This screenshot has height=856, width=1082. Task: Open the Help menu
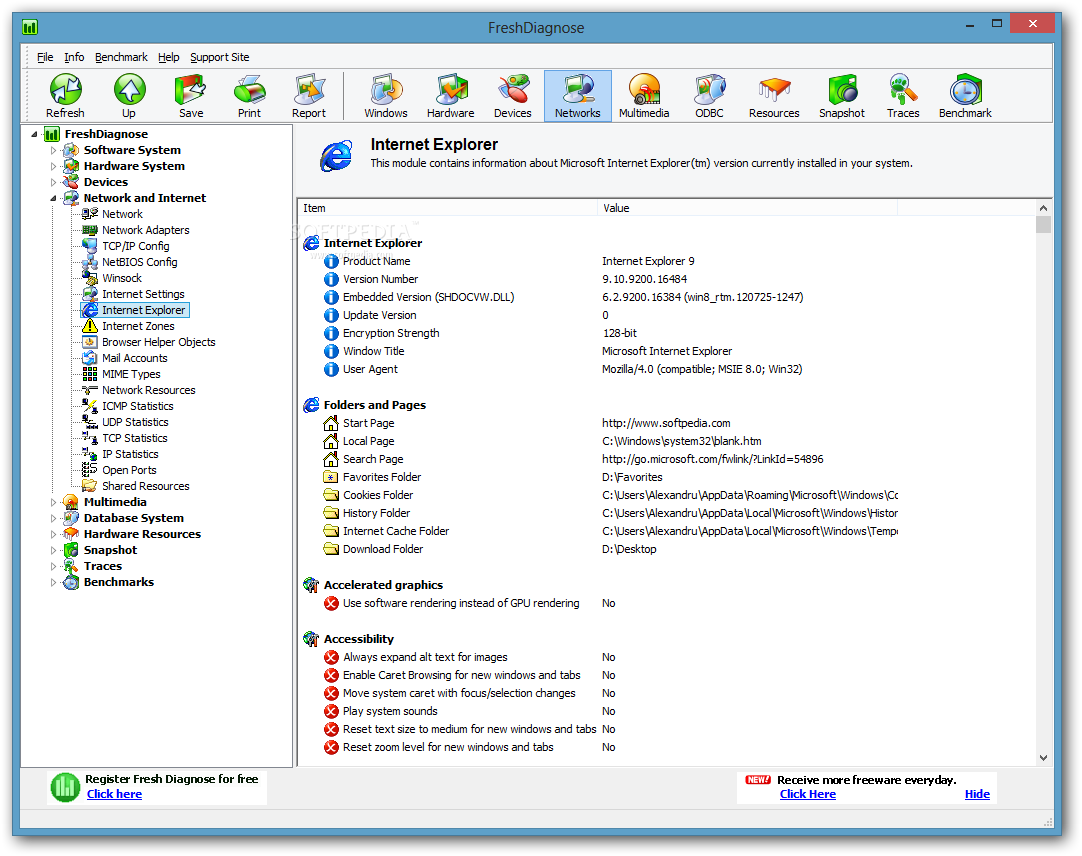(168, 57)
